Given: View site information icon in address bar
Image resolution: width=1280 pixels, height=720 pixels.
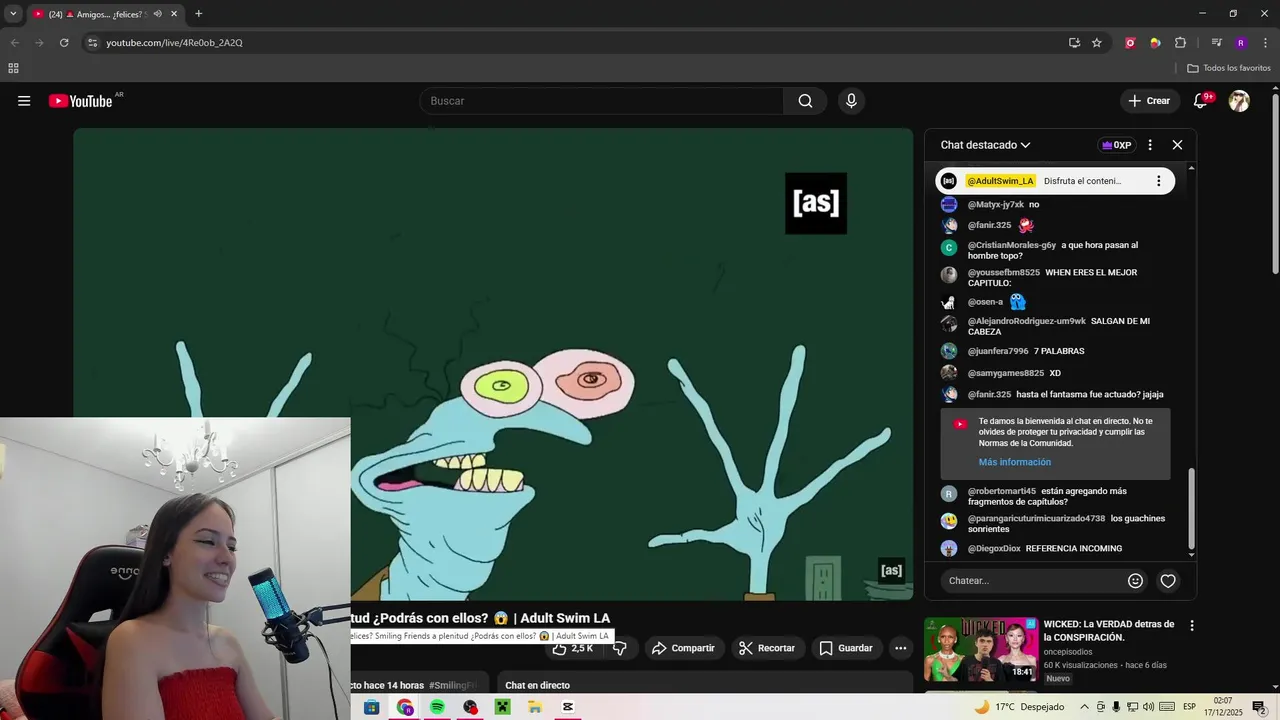Looking at the screenshot, I should [x=92, y=43].
